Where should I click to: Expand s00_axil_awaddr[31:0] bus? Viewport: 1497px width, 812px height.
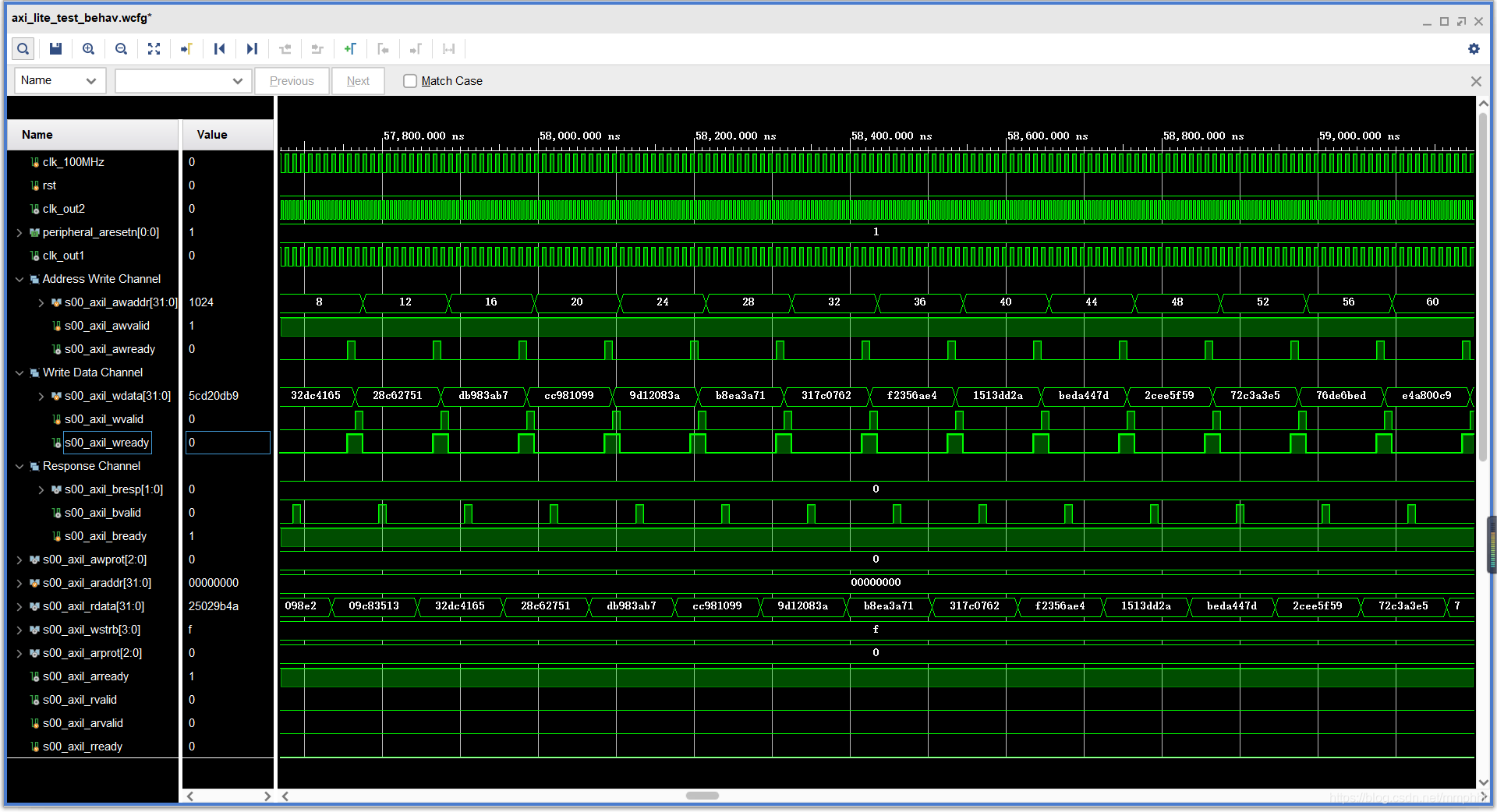[x=41, y=302]
